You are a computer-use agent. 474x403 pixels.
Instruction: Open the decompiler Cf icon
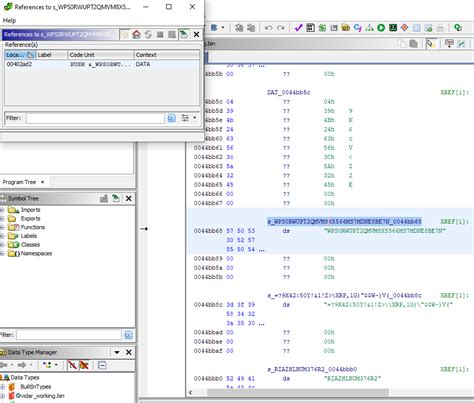coord(358,28)
